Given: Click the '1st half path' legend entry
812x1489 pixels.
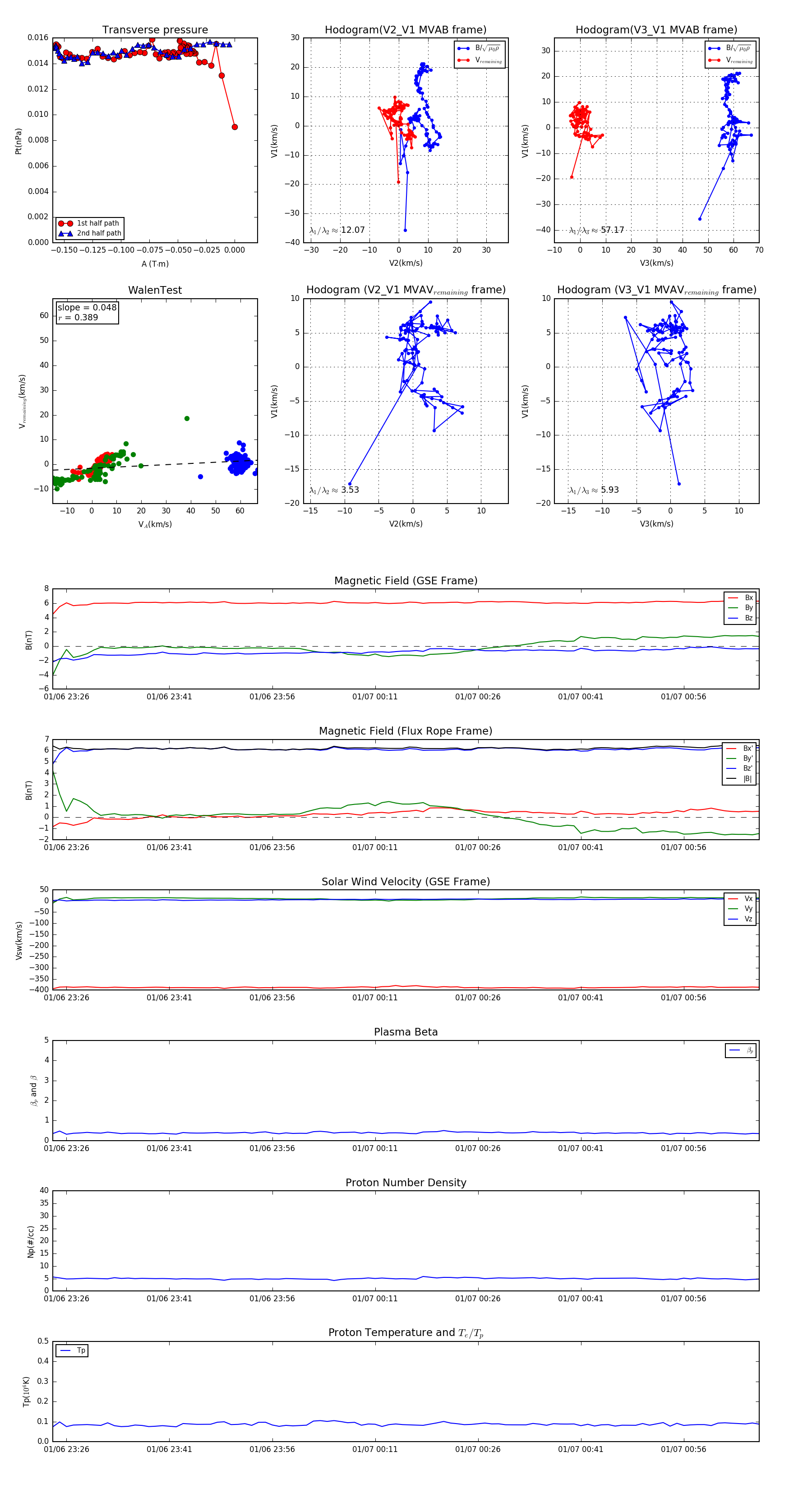Looking at the screenshot, I should tap(90, 223).
